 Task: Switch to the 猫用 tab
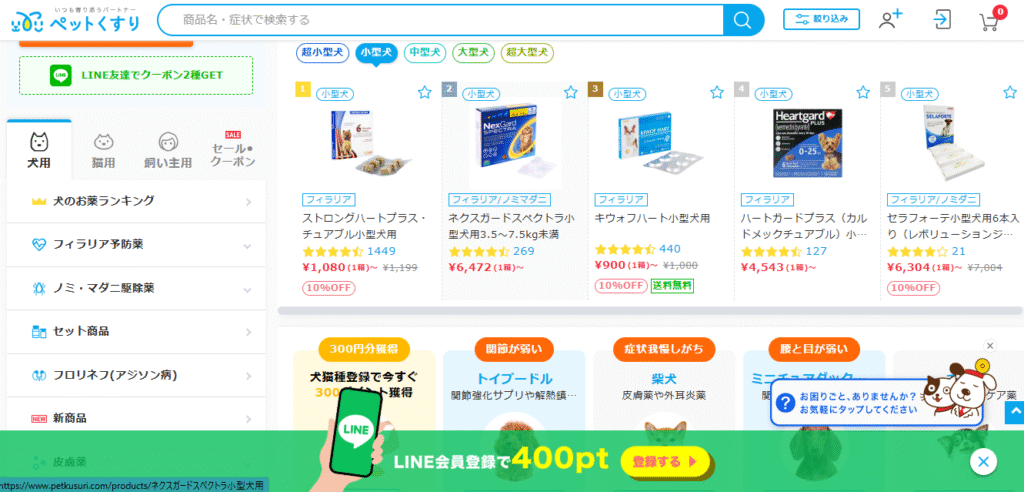[104, 150]
